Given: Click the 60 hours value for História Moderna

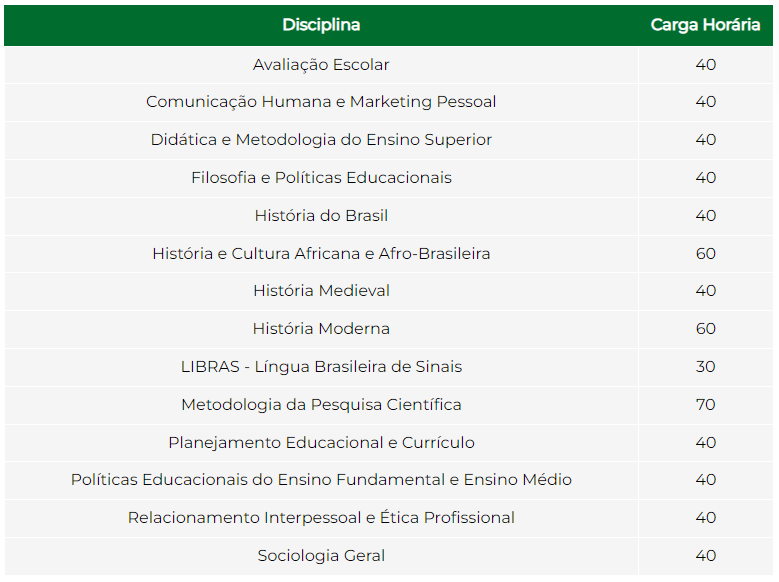Looking at the screenshot, I should tap(705, 329).
